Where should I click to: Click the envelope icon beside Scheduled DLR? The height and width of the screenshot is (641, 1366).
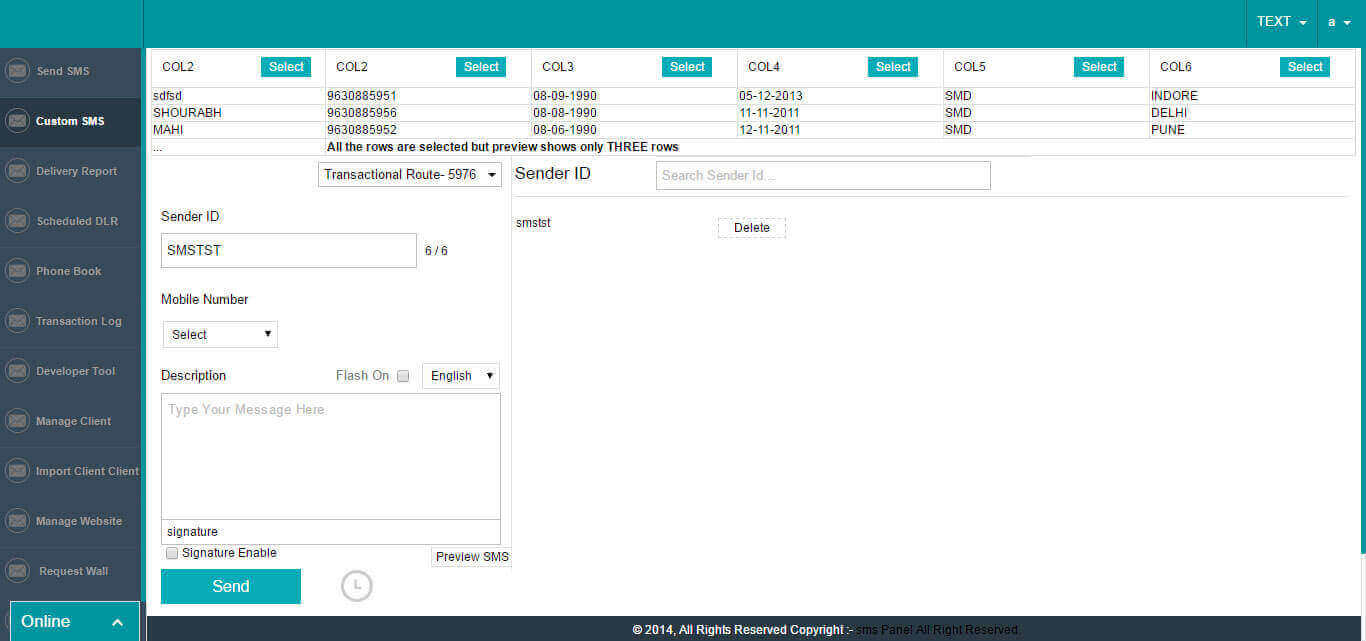click(x=17, y=221)
